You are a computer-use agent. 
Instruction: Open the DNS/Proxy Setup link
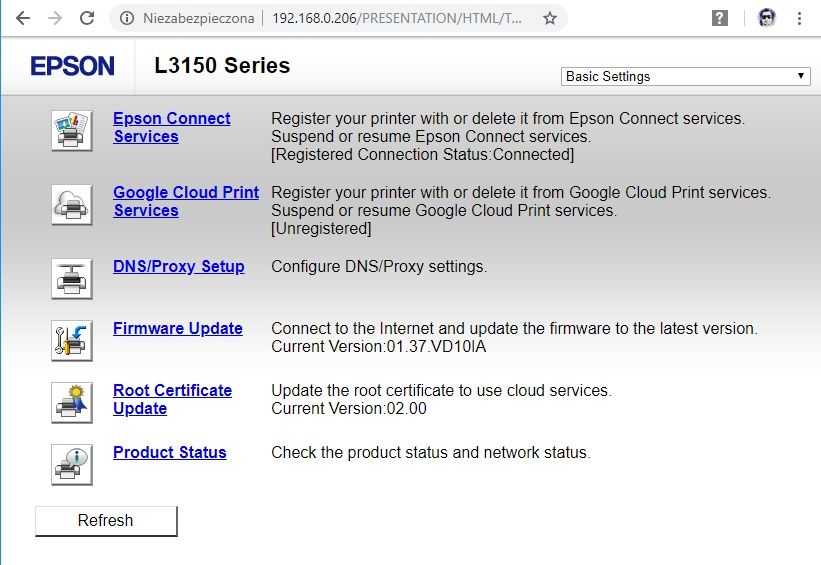[x=179, y=267]
